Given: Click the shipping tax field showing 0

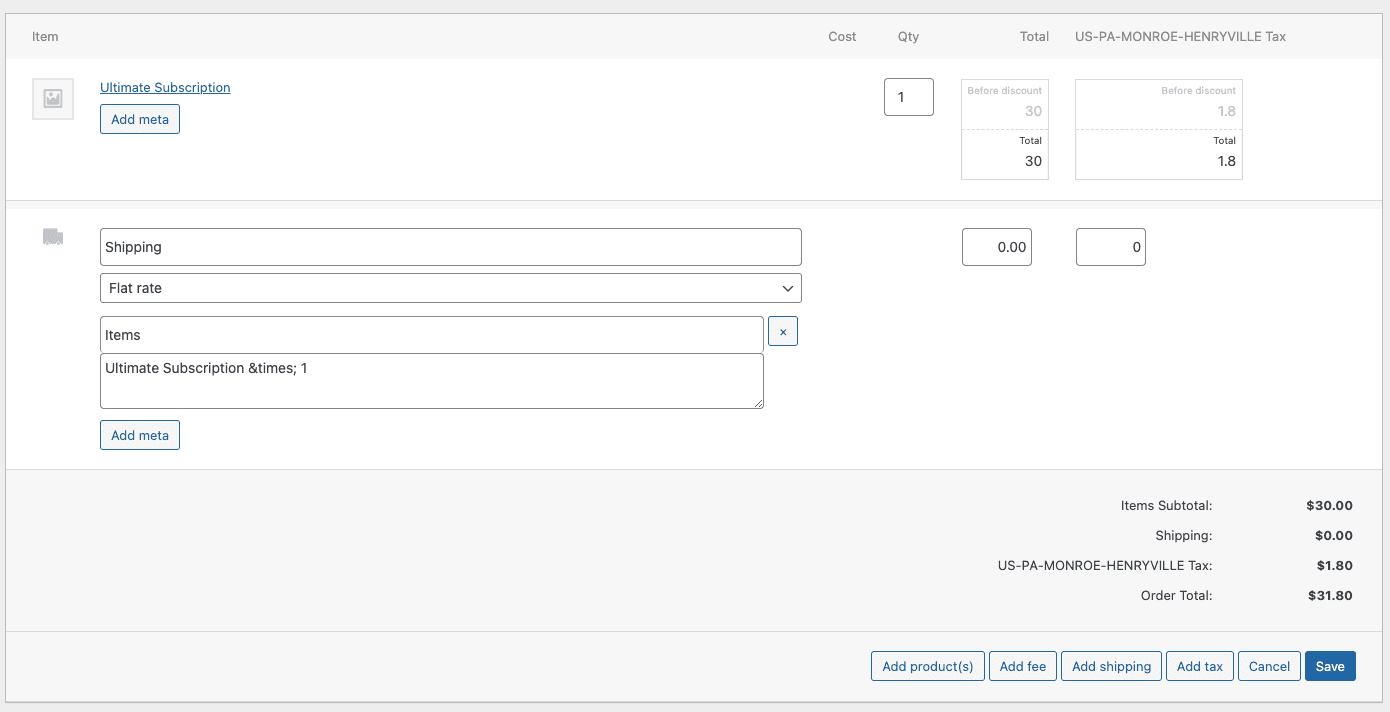Looking at the screenshot, I should point(1110,246).
